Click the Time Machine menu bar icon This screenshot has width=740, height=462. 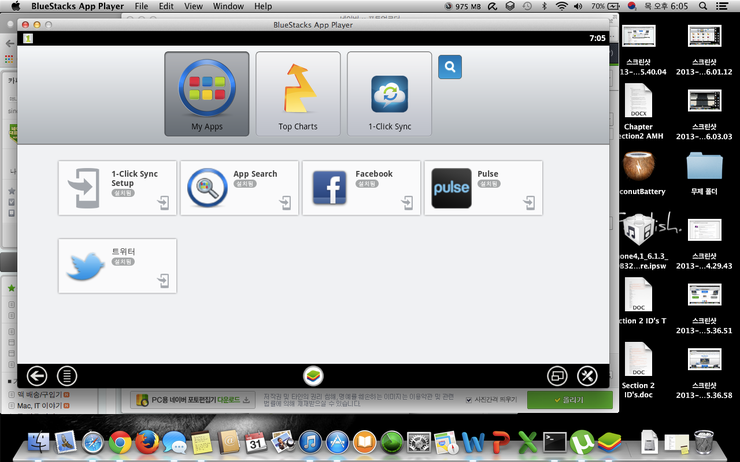(x=527, y=6)
